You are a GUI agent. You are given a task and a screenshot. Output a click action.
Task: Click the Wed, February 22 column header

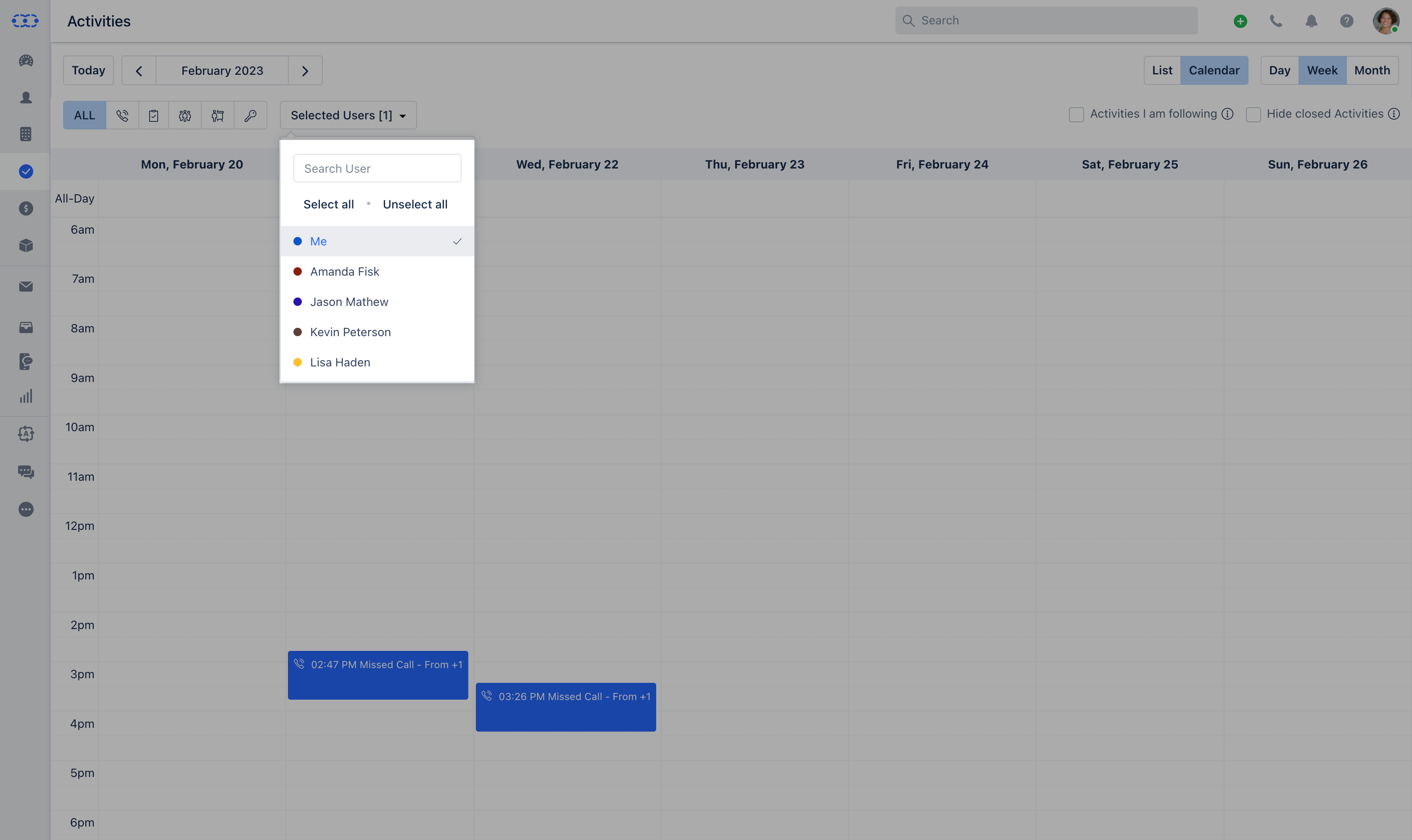567,165
